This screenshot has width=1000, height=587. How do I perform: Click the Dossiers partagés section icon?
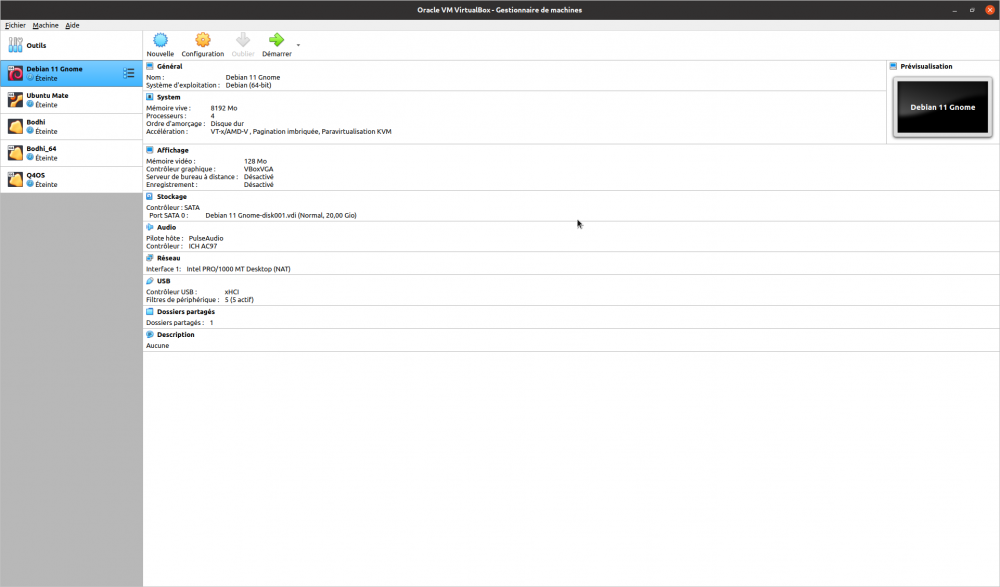click(x=150, y=311)
